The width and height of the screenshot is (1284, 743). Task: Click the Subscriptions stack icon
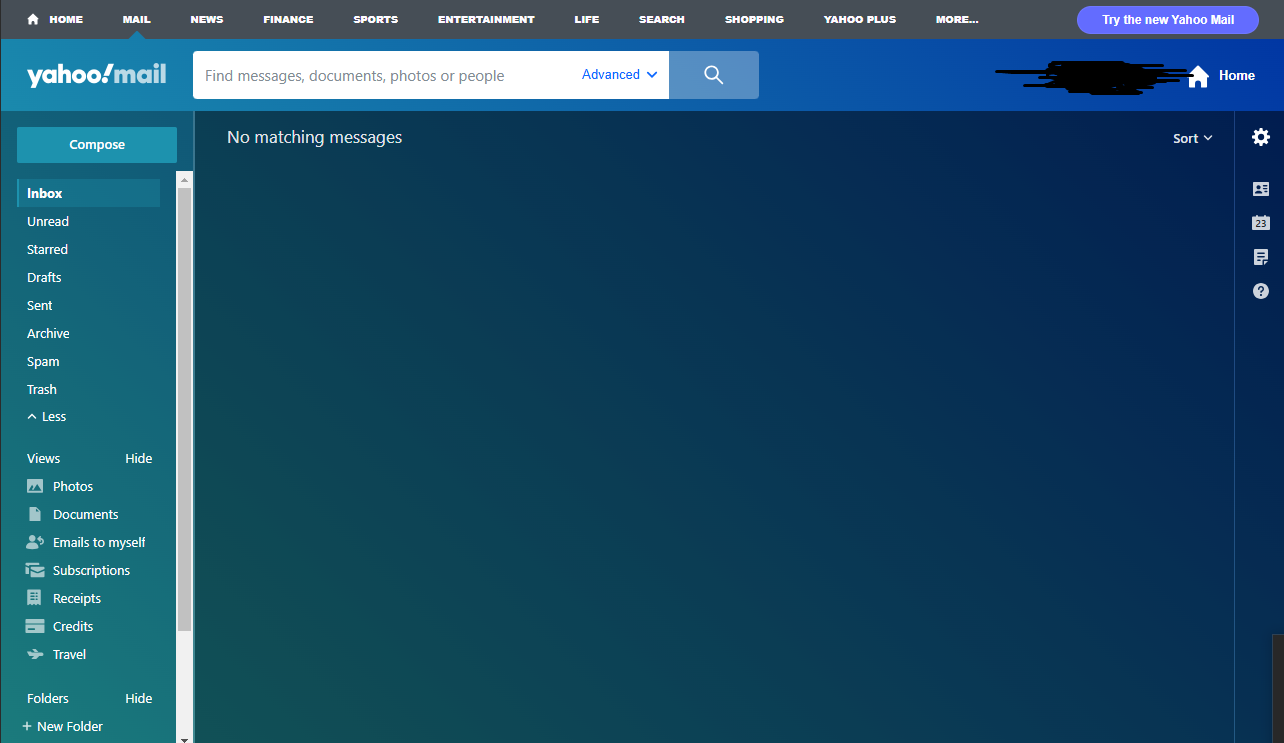coord(35,570)
